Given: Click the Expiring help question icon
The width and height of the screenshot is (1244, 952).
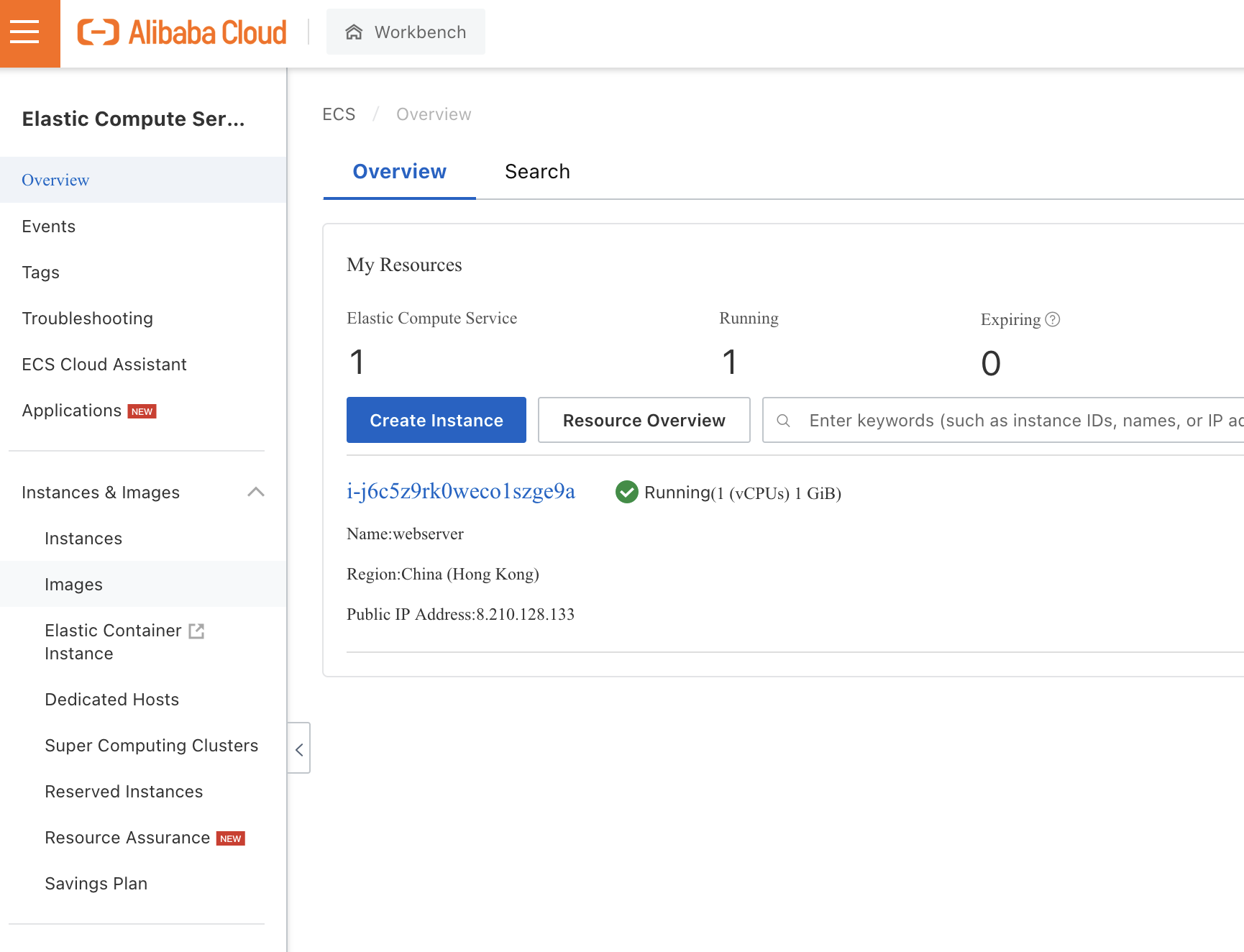Looking at the screenshot, I should click(1053, 319).
